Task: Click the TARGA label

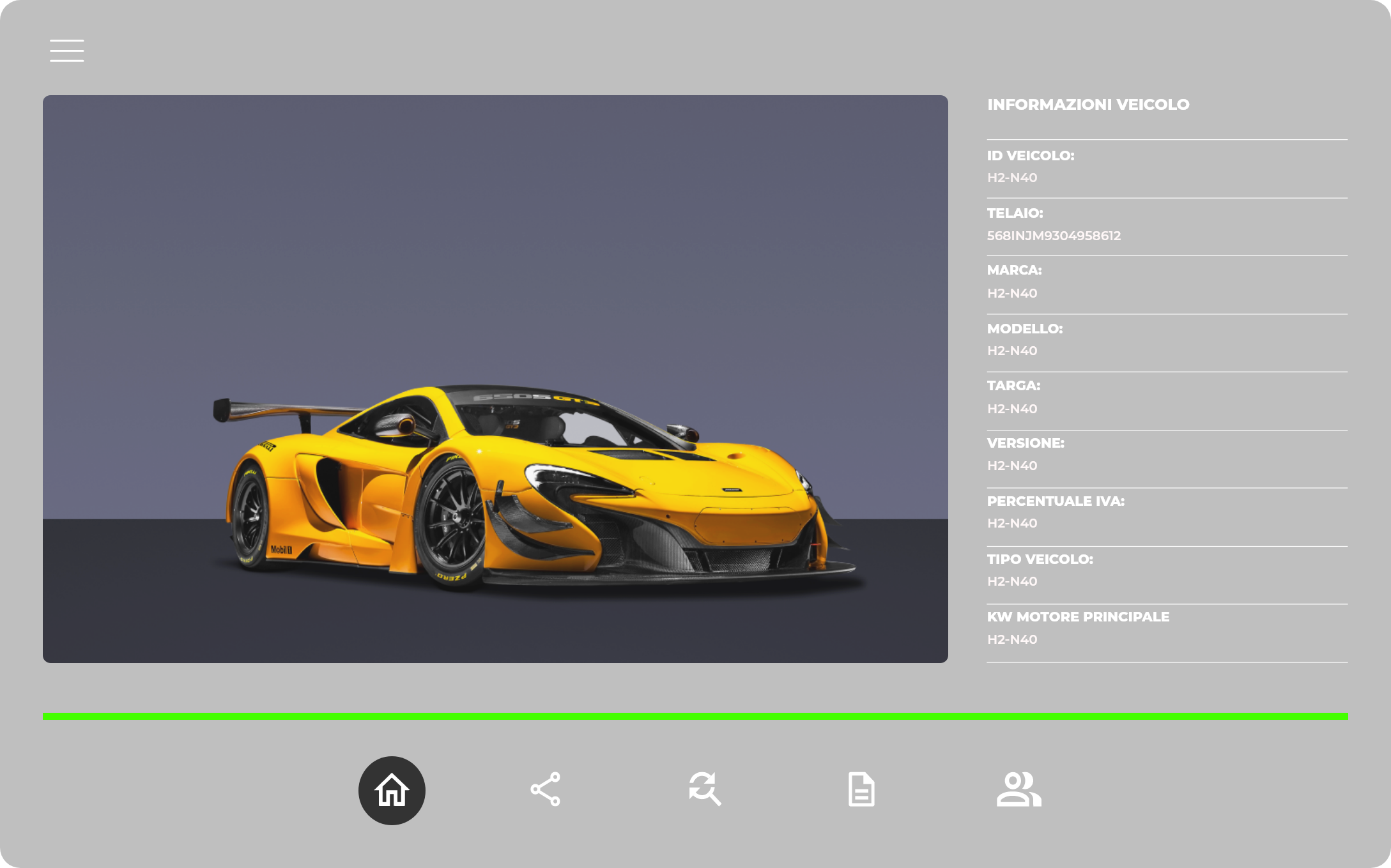Action: [1013, 386]
